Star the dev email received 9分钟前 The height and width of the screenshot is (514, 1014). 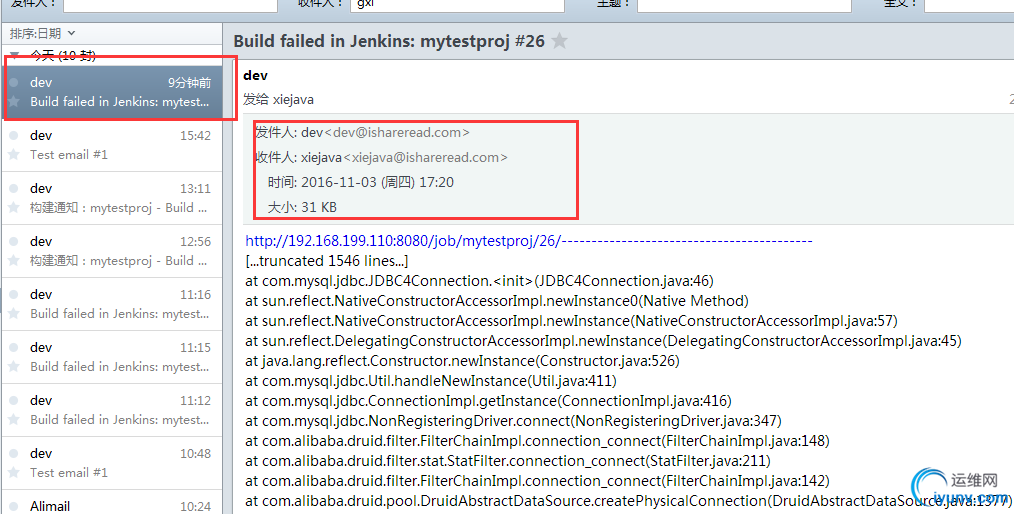click(x=14, y=102)
